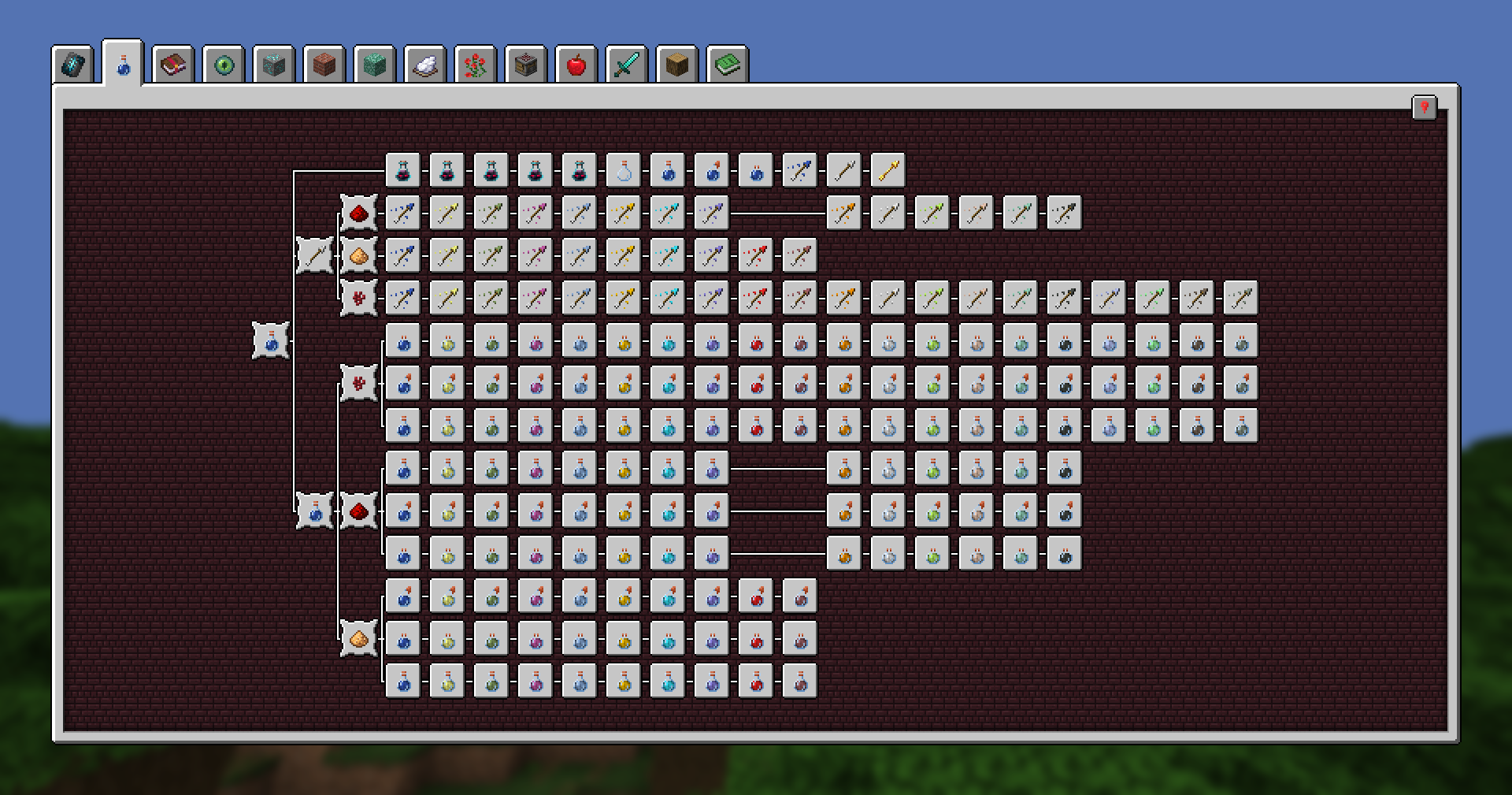The width and height of the screenshot is (1512, 795).
Task: Click the black corked potion in the redstone potion group
Action: point(1065,469)
